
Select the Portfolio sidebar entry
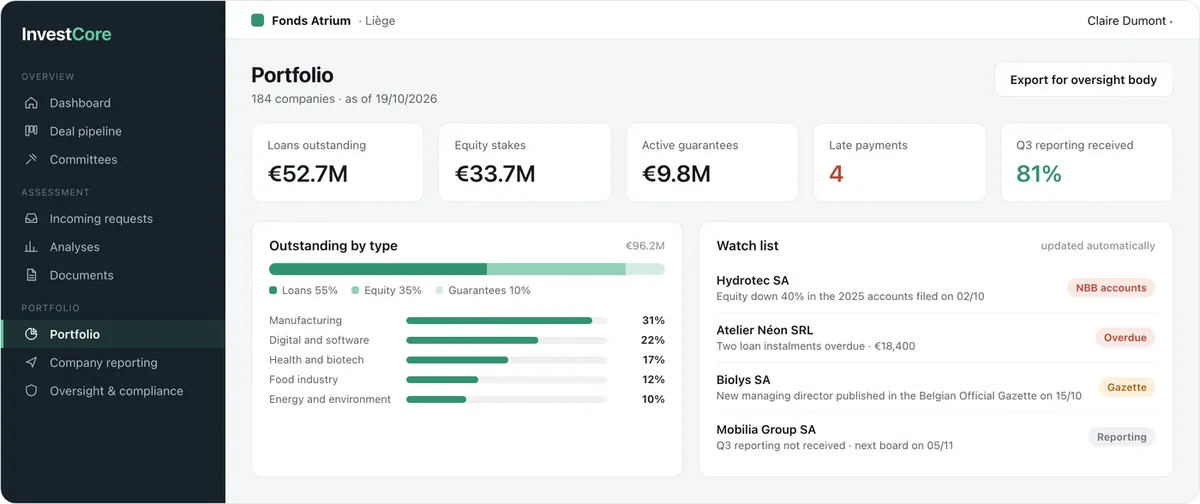tap(113, 334)
